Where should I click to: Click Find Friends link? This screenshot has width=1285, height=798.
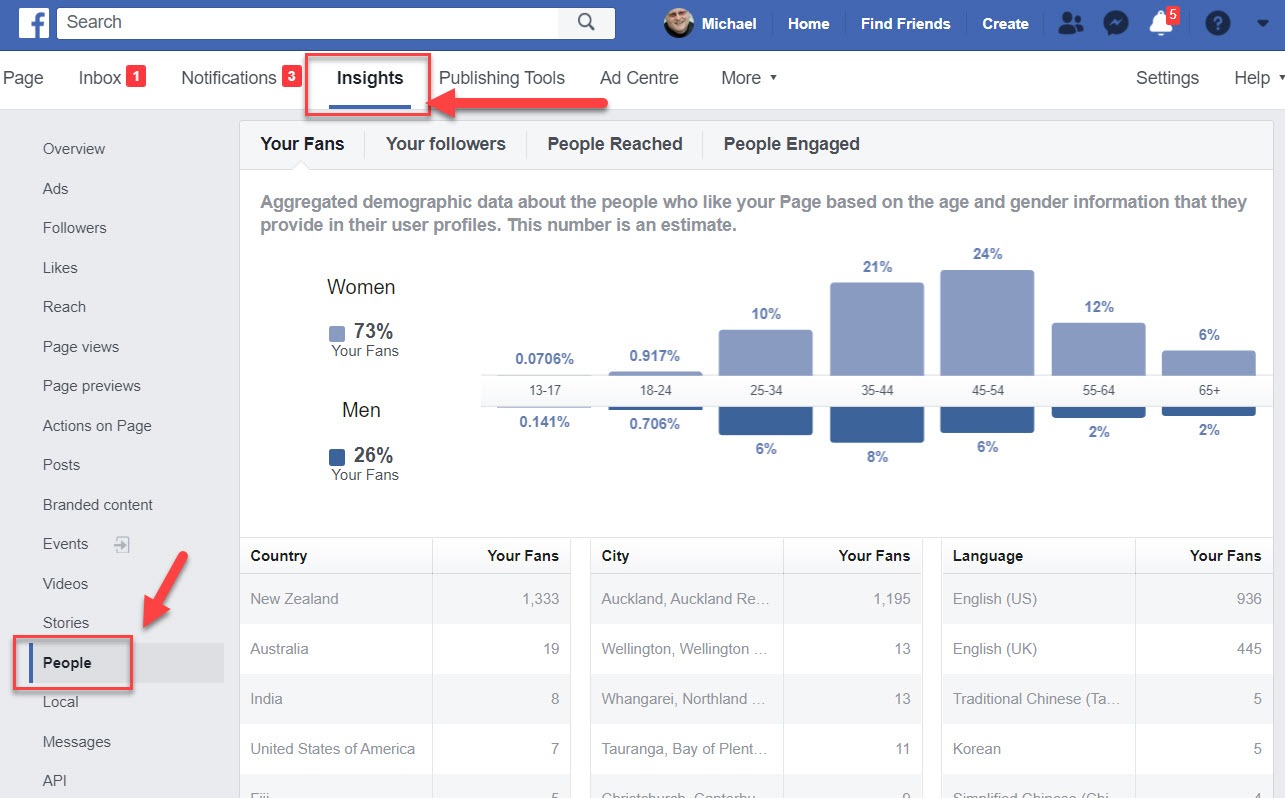(905, 24)
